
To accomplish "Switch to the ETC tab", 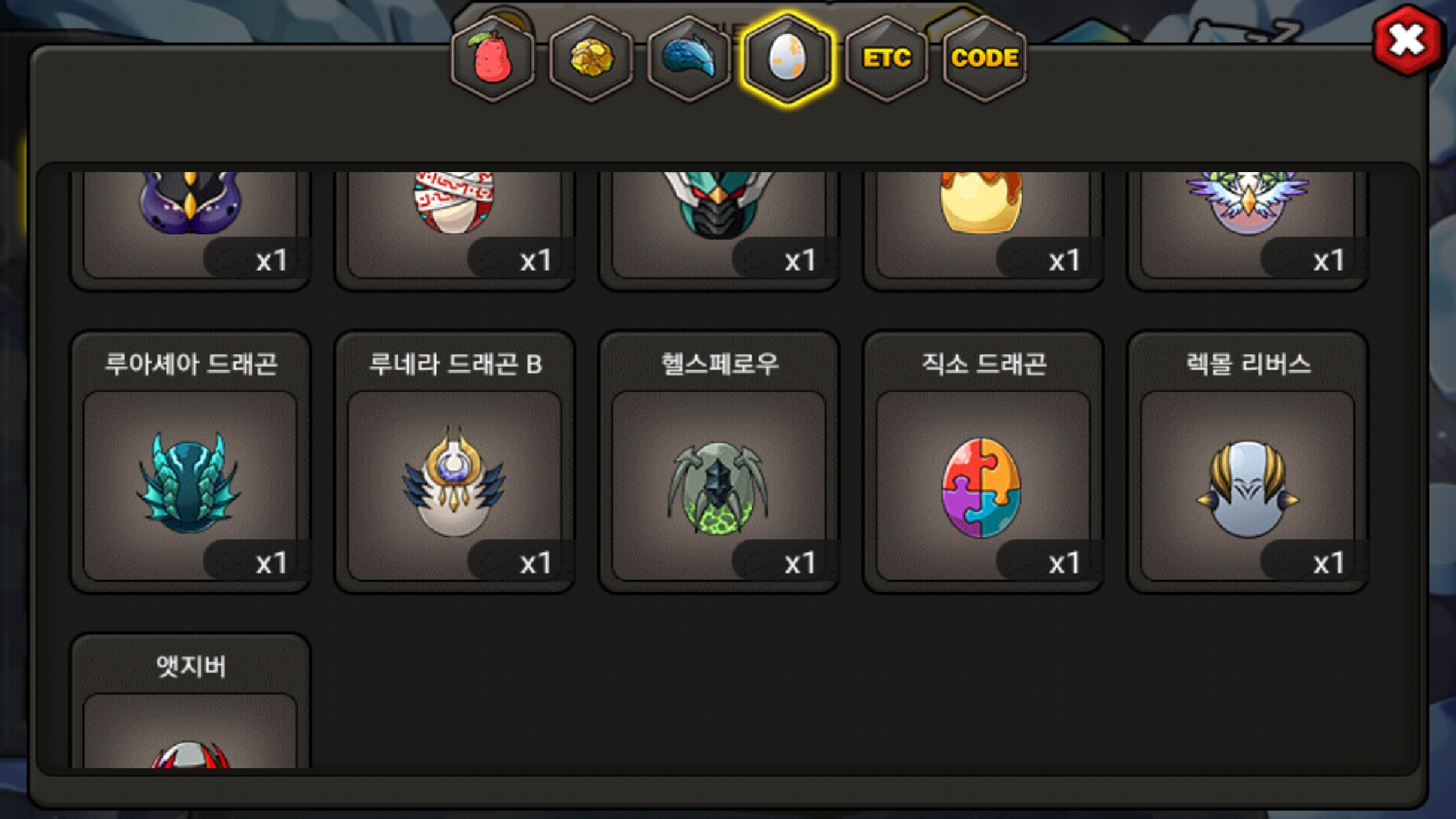I will (x=886, y=59).
